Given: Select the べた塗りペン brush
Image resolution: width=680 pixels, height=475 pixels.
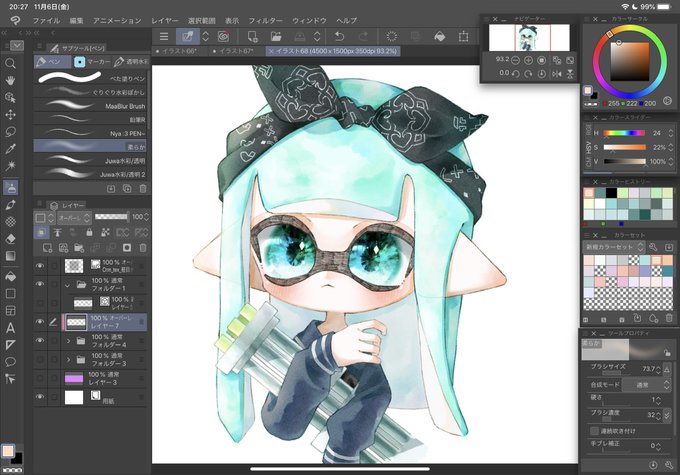Looking at the screenshot, I should [x=90, y=78].
